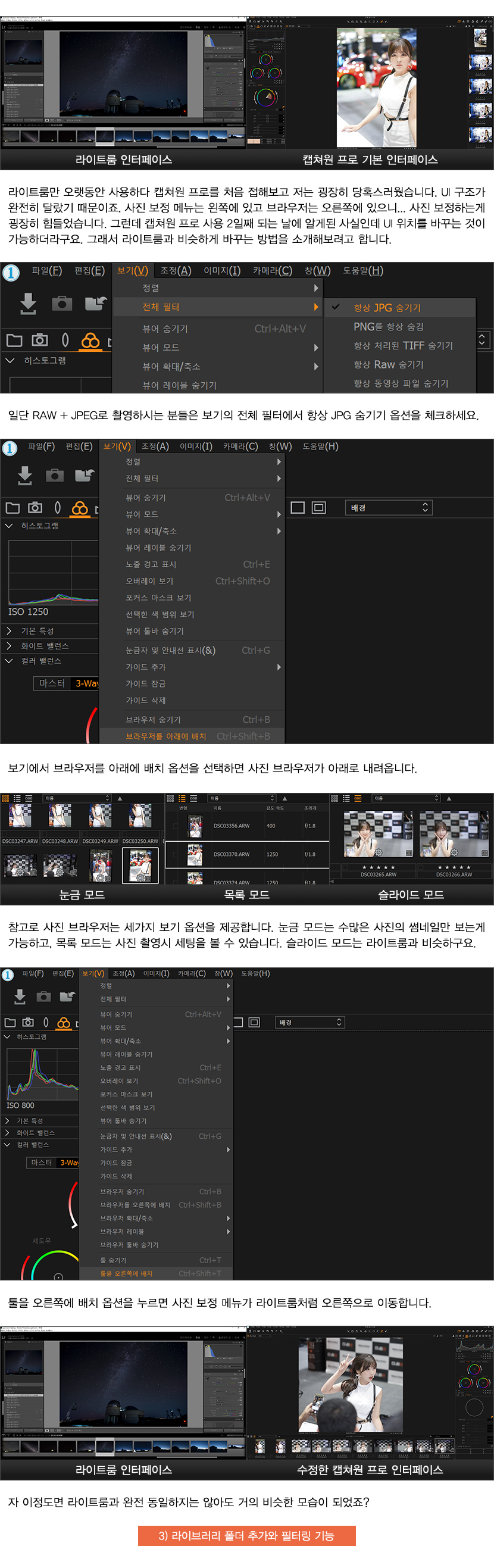Open 이름 sort dropdown in 슬라이드 모드 panel
Screen dimensions: 494x1568
click(406, 797)
